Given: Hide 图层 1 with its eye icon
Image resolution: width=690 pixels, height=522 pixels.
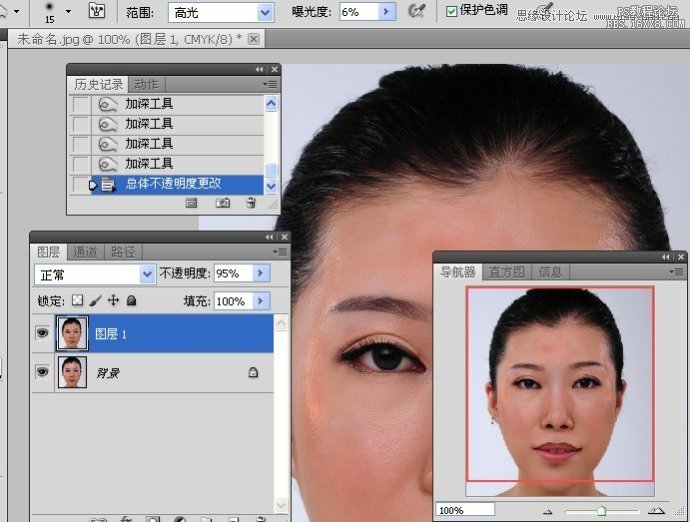Looking at the screenshot, I should (x=43, y=334).
